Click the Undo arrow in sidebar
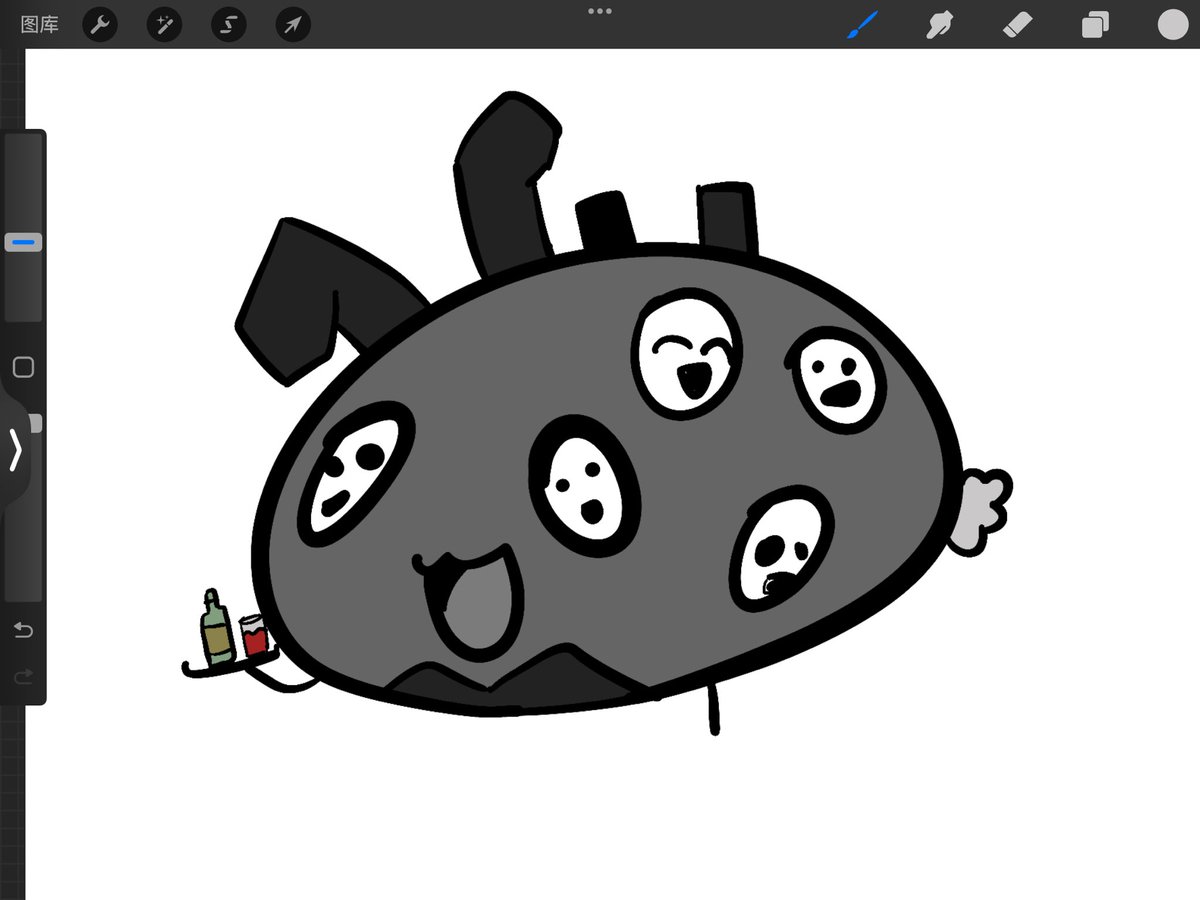The width and height of the screenshot is (1200, 900). click(x=23, y=630)
